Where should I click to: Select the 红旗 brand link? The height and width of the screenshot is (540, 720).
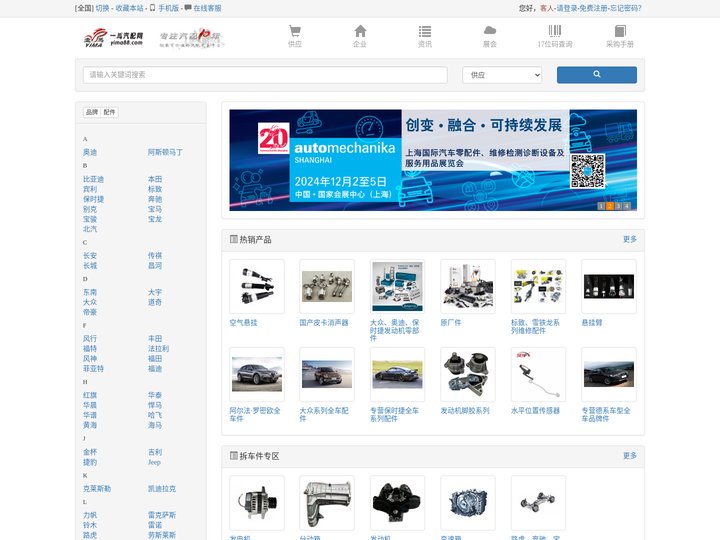[x=90, y=395]
